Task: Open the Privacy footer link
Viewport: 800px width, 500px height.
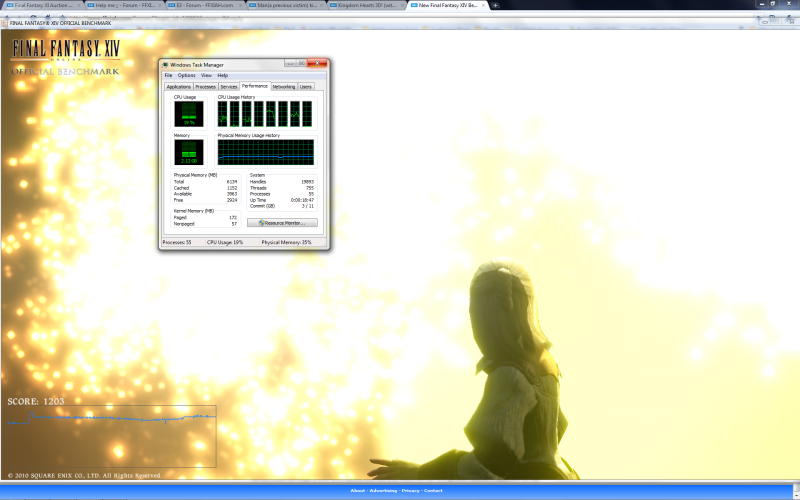Action: [410, 491]
